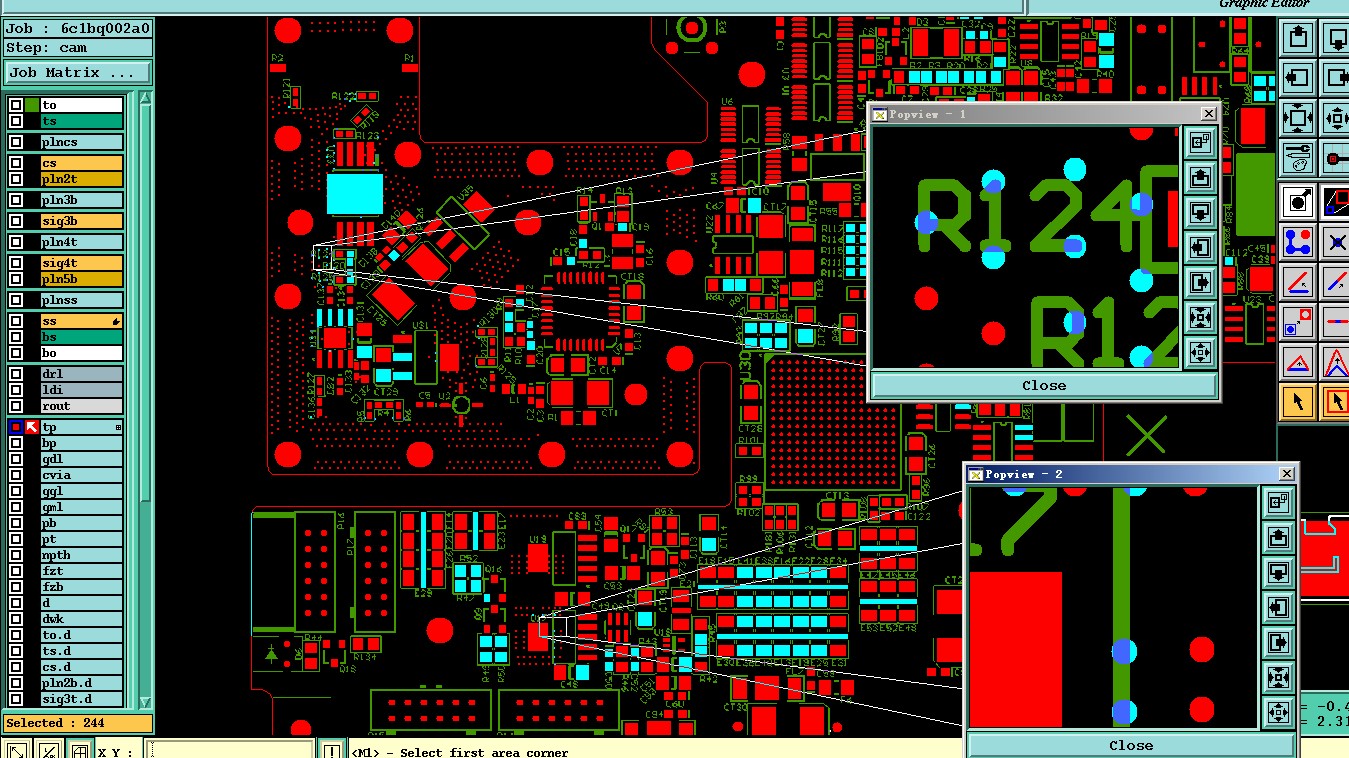Click Close button in Popview 2
The height and width of the screenshot is (758, 1349).
click(x=1131, y=745)
